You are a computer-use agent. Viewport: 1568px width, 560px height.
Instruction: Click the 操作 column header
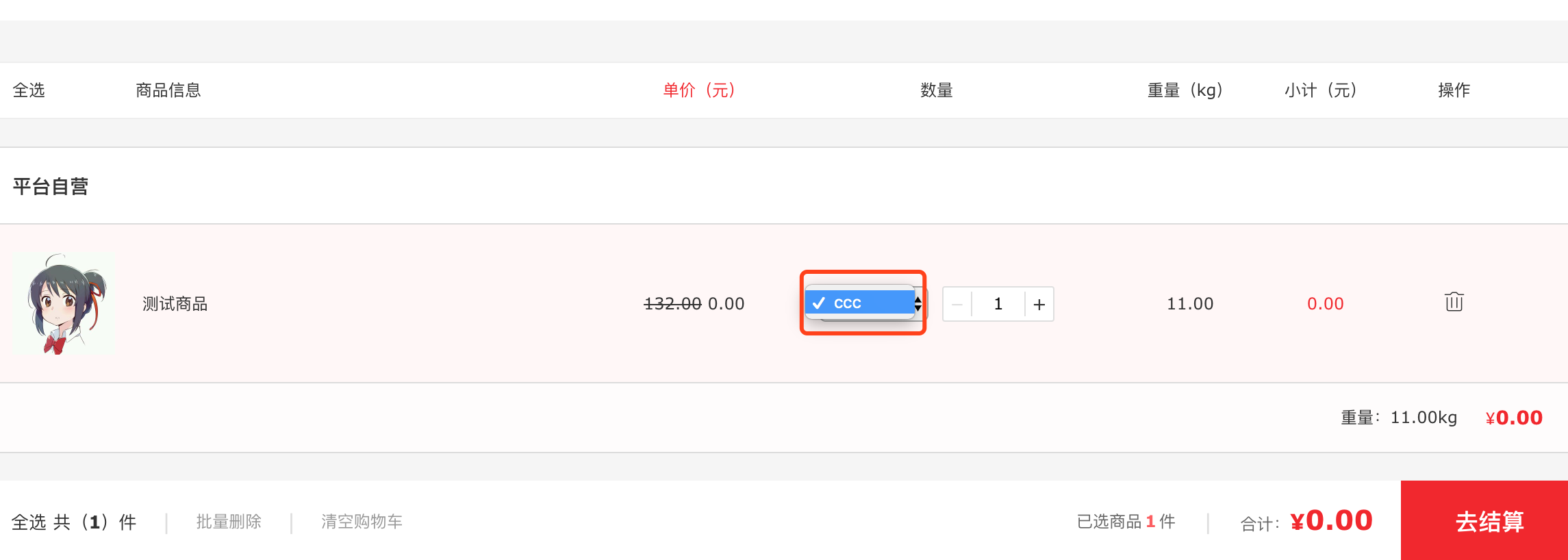(x=1454, y=90)
